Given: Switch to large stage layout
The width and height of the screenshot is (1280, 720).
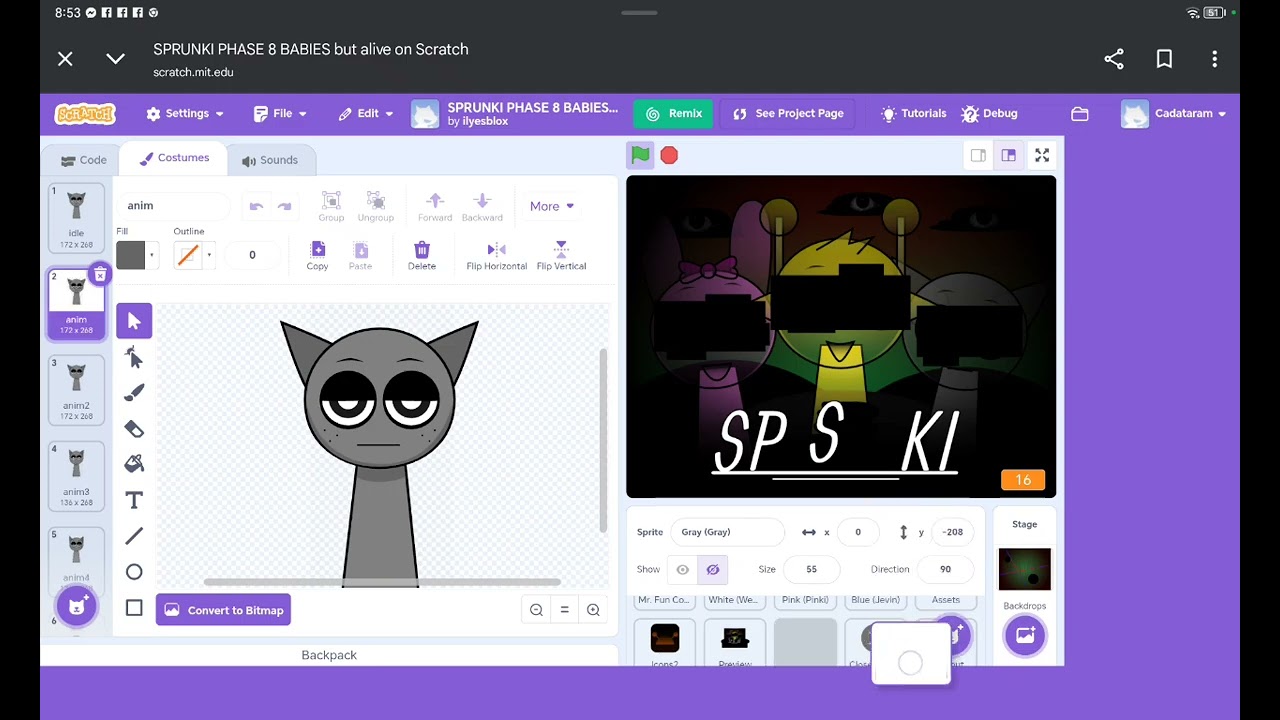Looking at the screenshot, I should [x=1008, y=155].
